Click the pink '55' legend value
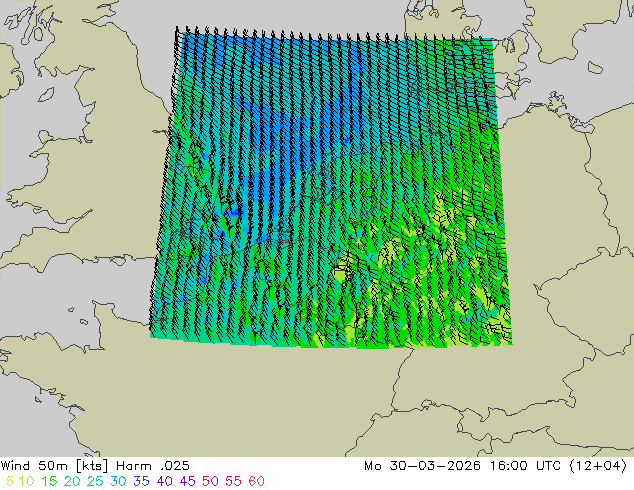Image resolution: width=634 pixels, height=490 pixels. (233, 481)
